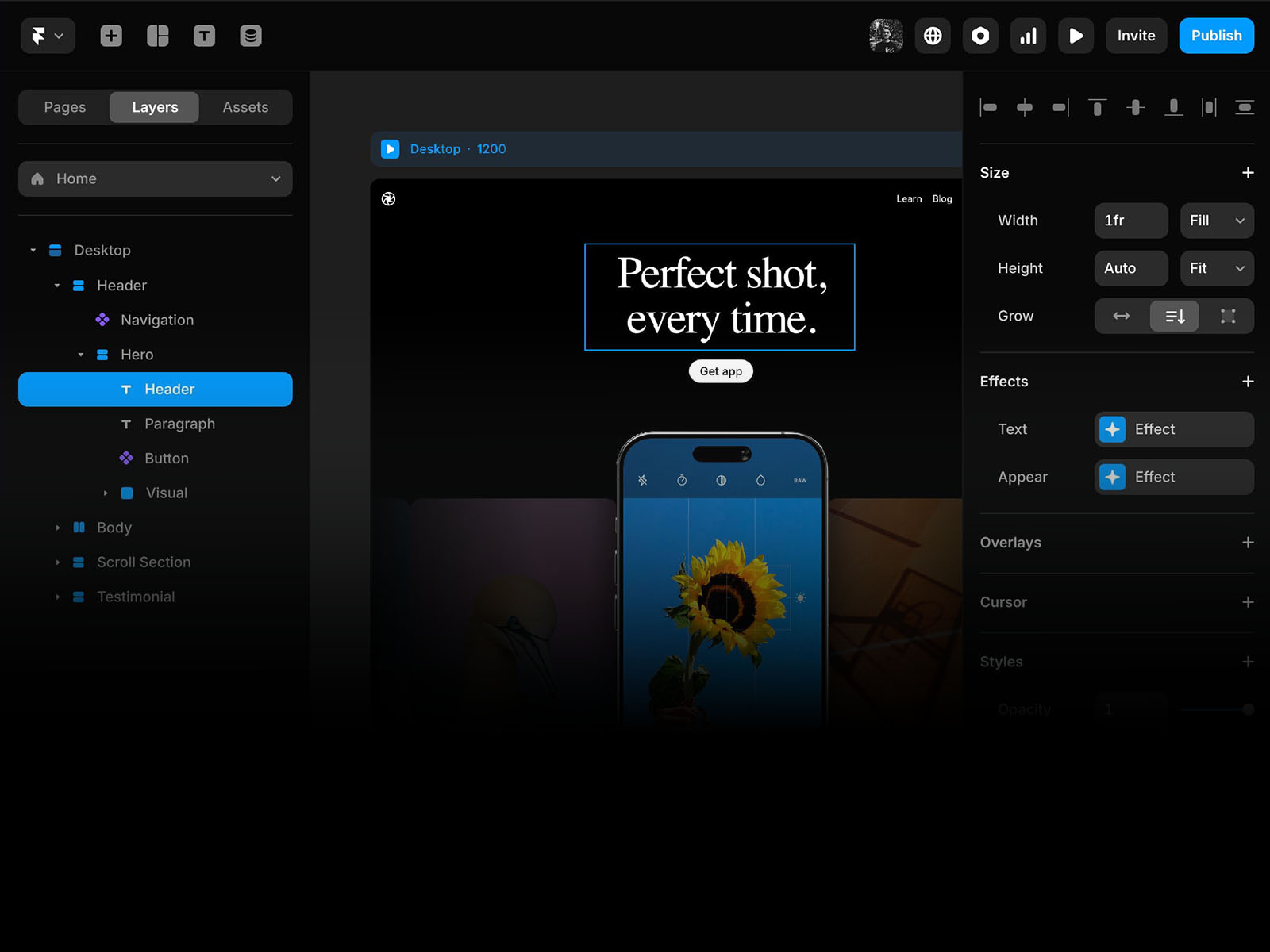Expand the Visual layer arrow
This screenshot has height=952, width=1270.
pyautogui.click(x=106, y=493)
